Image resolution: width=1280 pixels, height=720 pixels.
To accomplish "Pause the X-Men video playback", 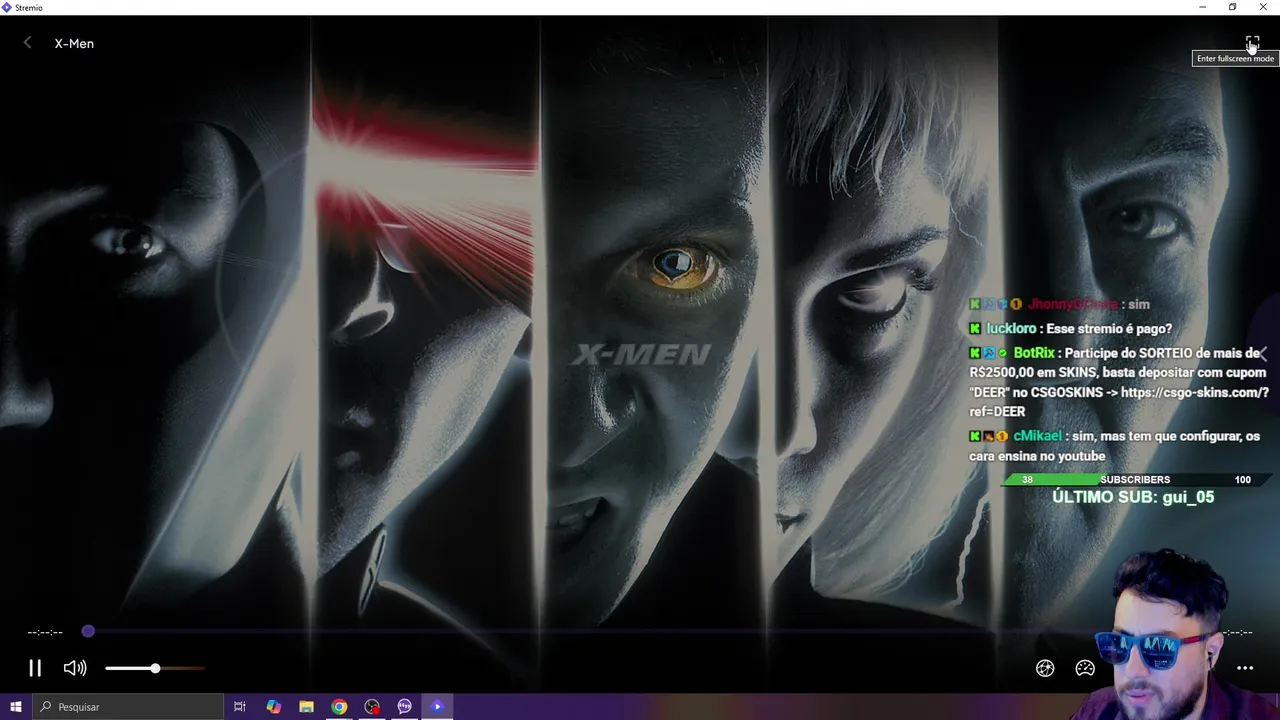I will (34, 668).
